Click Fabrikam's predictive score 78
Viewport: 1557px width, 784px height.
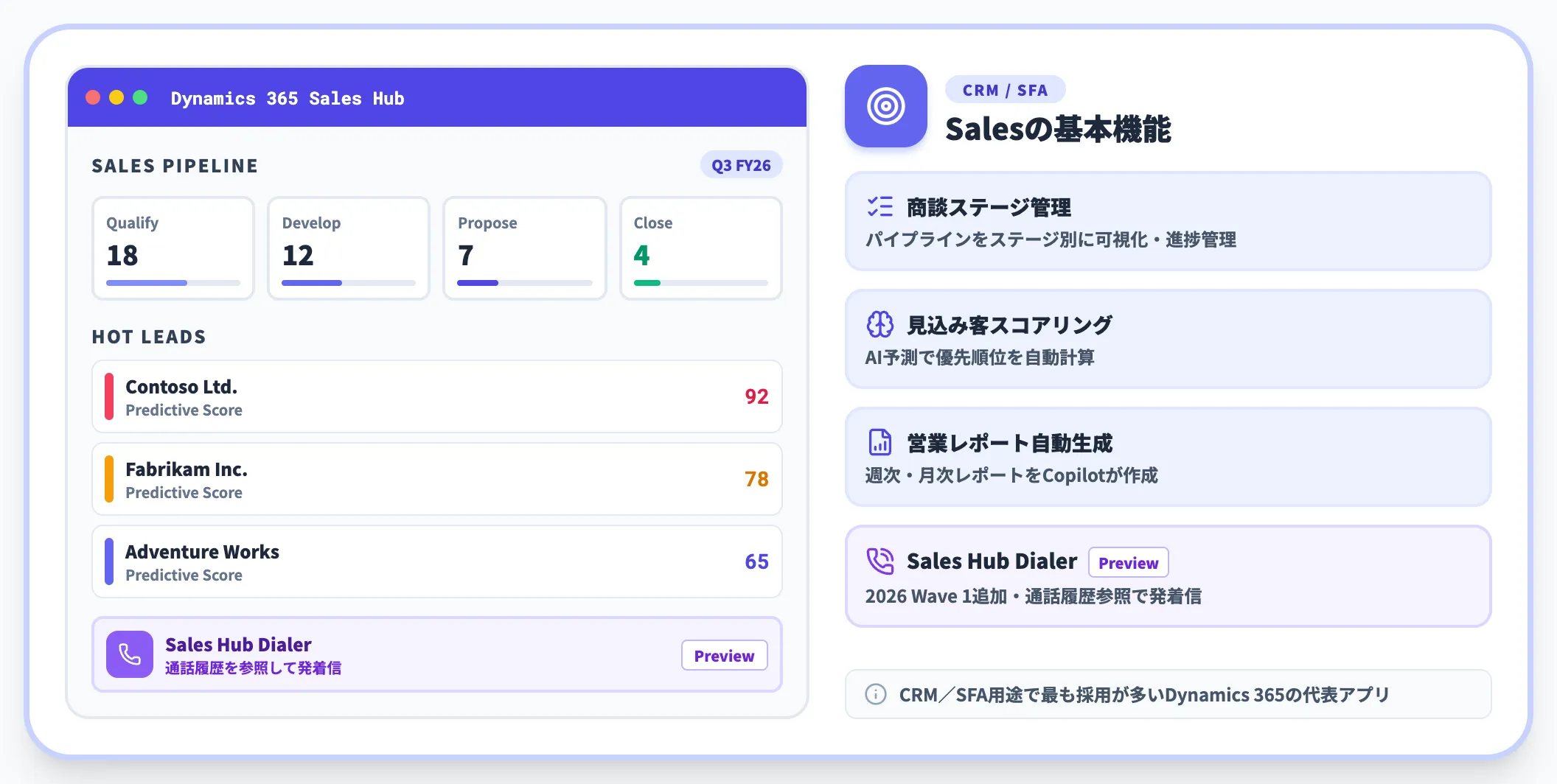point(756,479)
